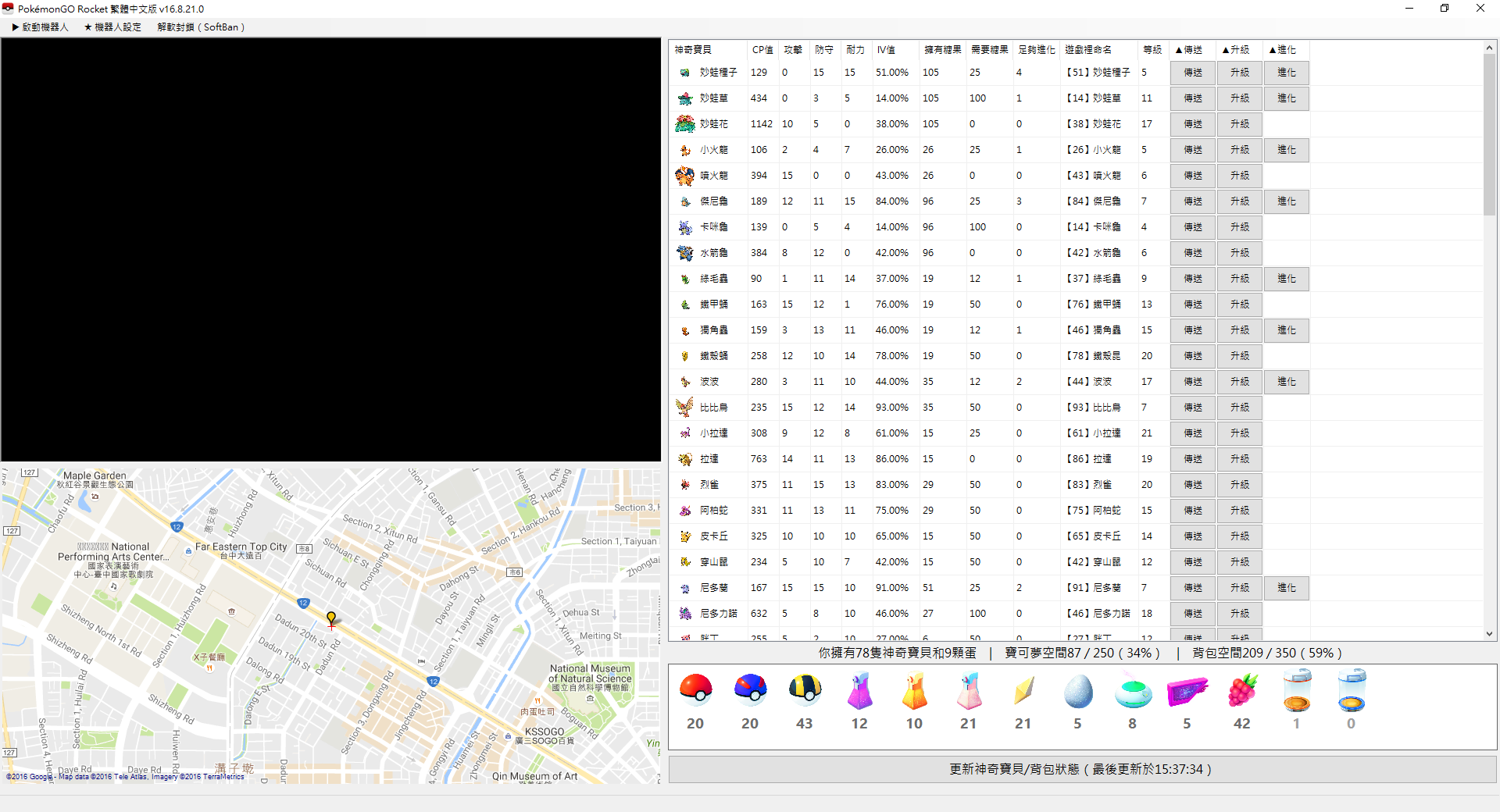The width and height of the screenshot is (1500, 812).
Task: Click the 噴火龍 Pokémon sprite in the list
Action: [x=685, y=176]
